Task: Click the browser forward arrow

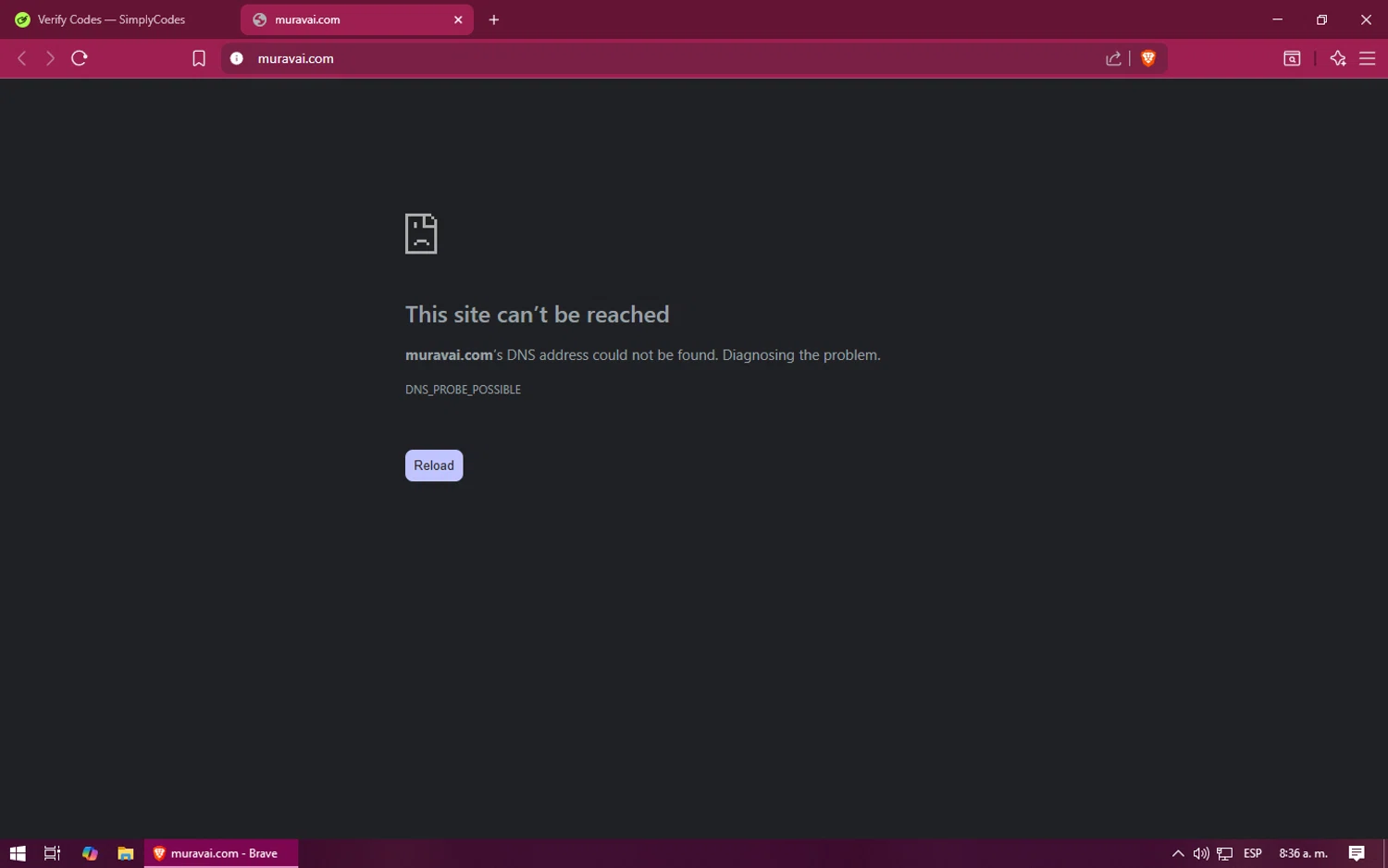Action: coord(50,58)
